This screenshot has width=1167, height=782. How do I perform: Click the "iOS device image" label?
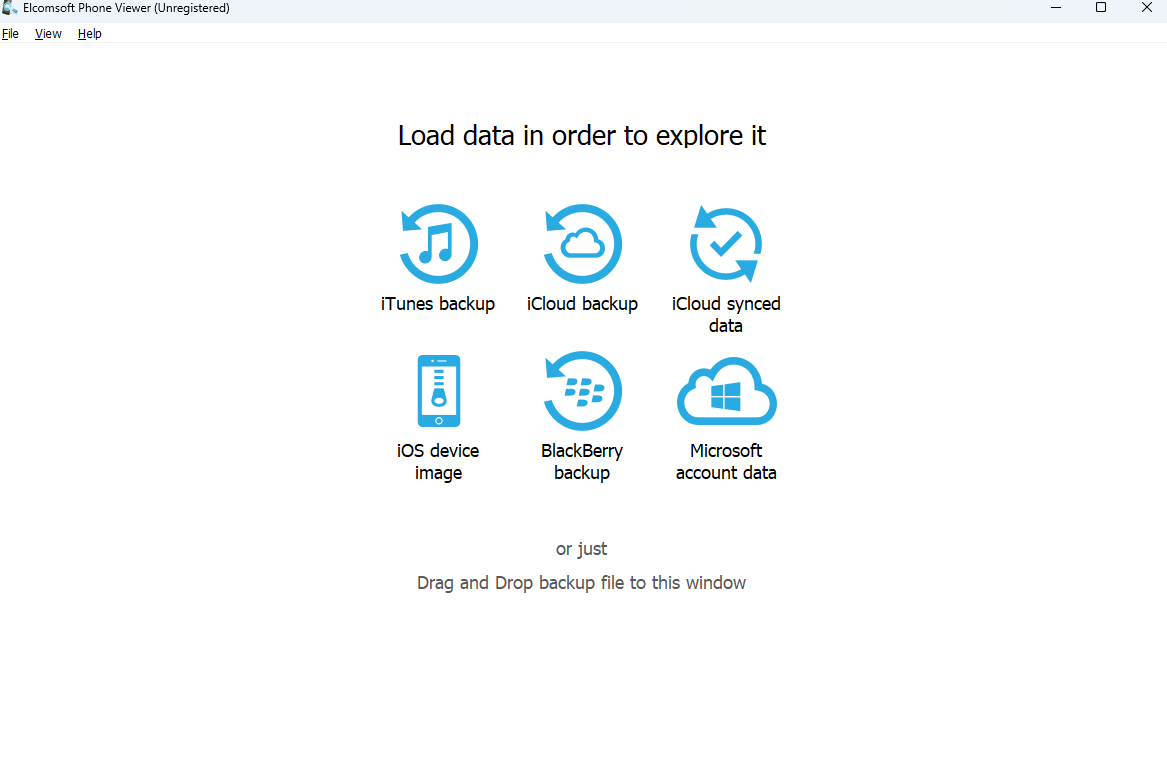(x=438, y=461)
